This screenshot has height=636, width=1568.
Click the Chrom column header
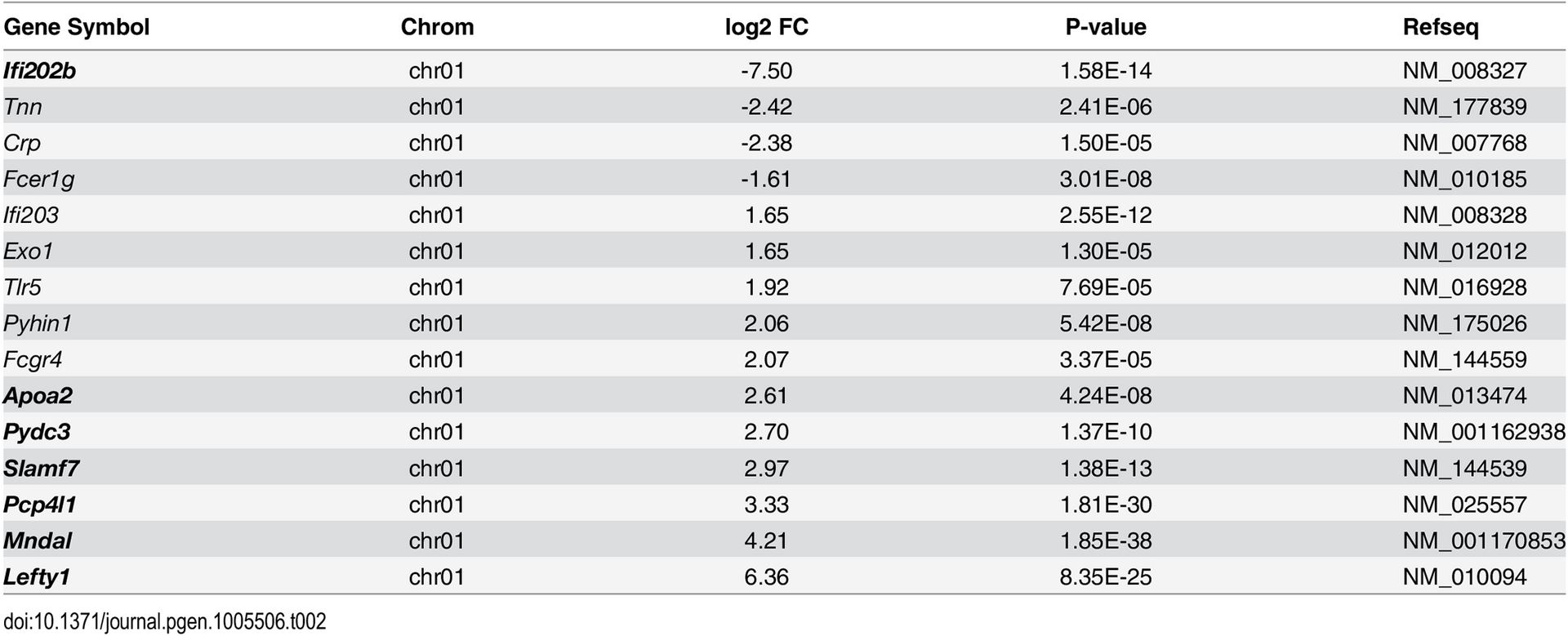(x=437, y=27)
